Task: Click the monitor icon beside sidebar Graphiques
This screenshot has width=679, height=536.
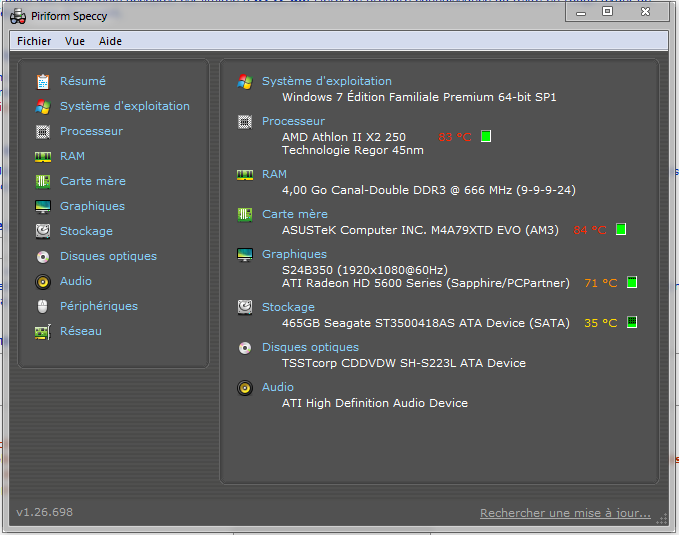Action: 43,207
